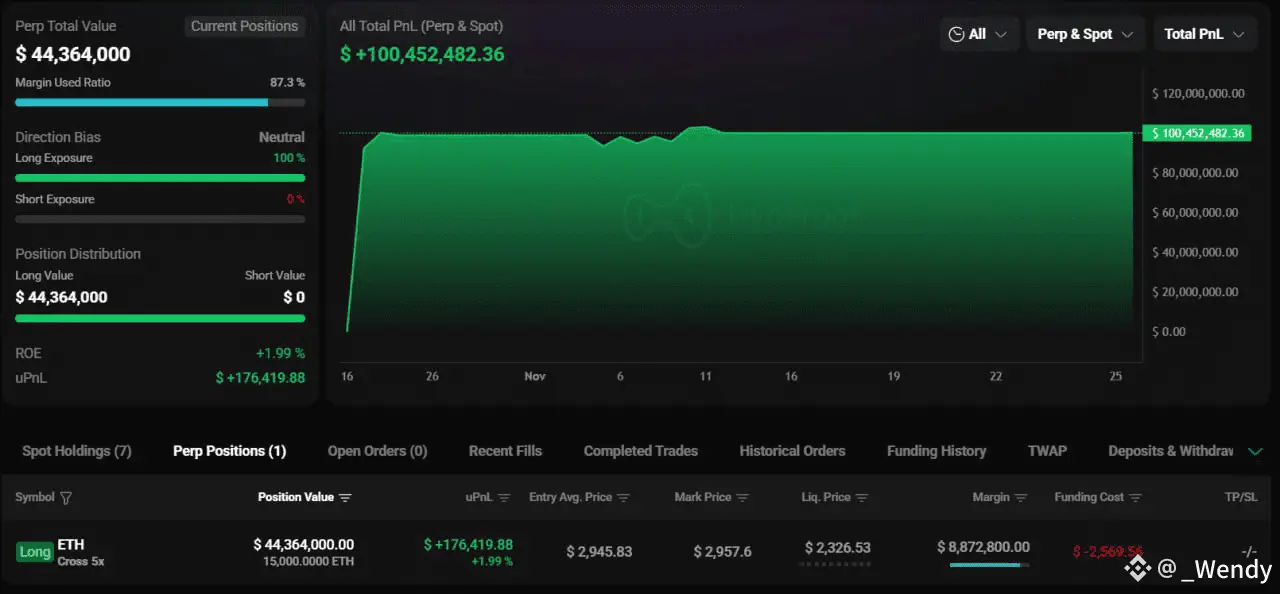Screen dimensions: 1280x594
Task: Click the $+100,452,482.36 total PnL heading
Action: click(x=422, y=54)
